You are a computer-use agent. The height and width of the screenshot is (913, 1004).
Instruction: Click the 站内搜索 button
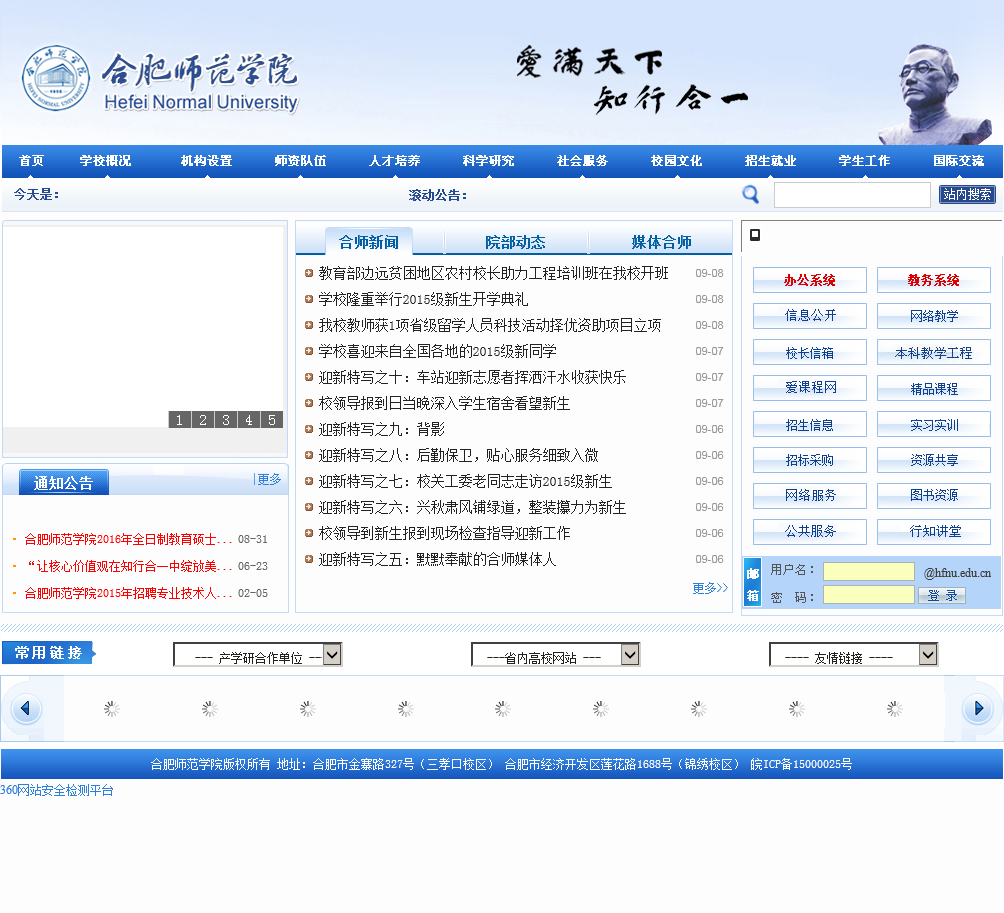tap(967, 194)
